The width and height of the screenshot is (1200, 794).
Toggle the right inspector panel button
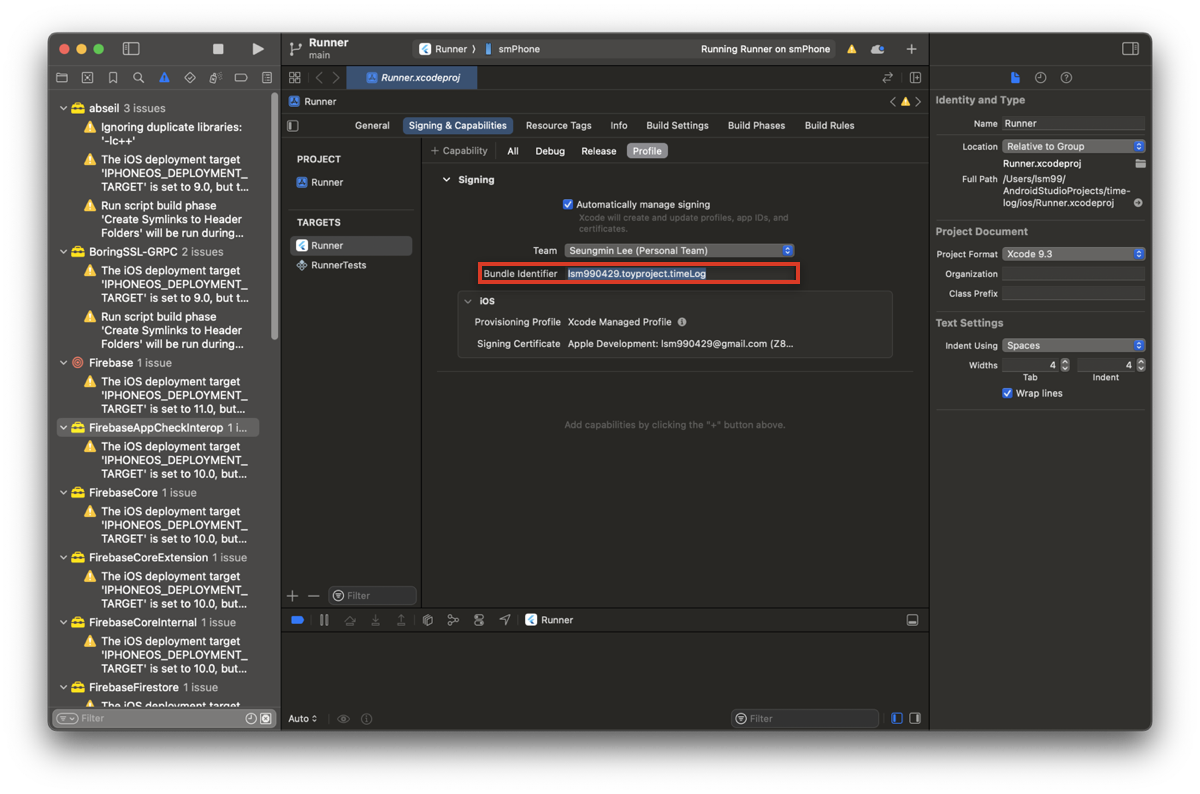pyautogui.click(x=1130, y=49)
